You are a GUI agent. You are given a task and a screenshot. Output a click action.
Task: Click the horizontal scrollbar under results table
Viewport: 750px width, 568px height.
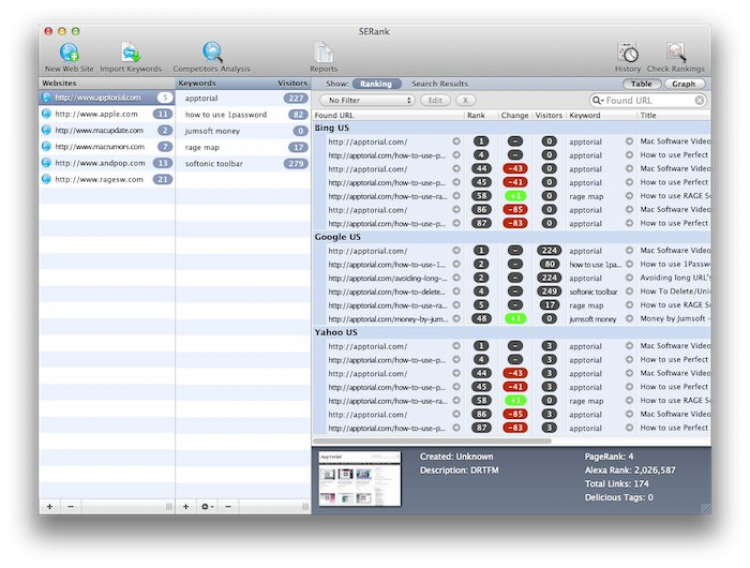[x=432, y=441]
